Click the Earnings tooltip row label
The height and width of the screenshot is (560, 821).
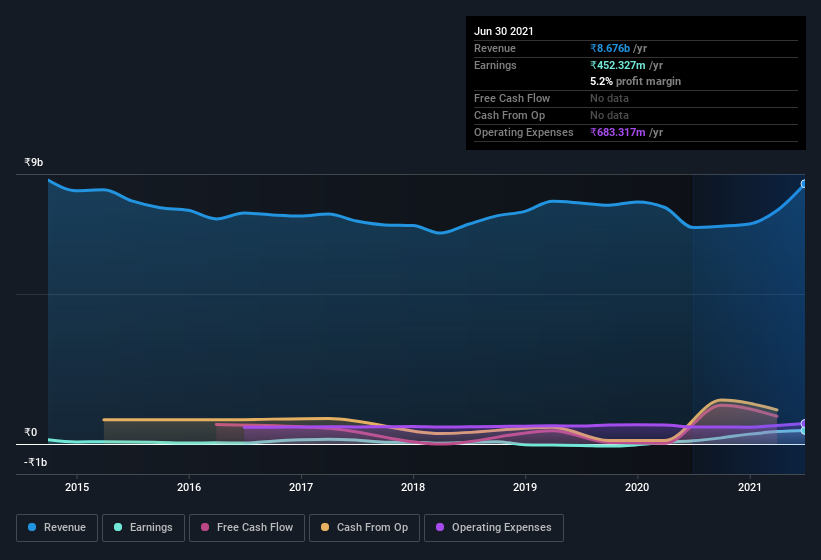(x=495, y=65)
